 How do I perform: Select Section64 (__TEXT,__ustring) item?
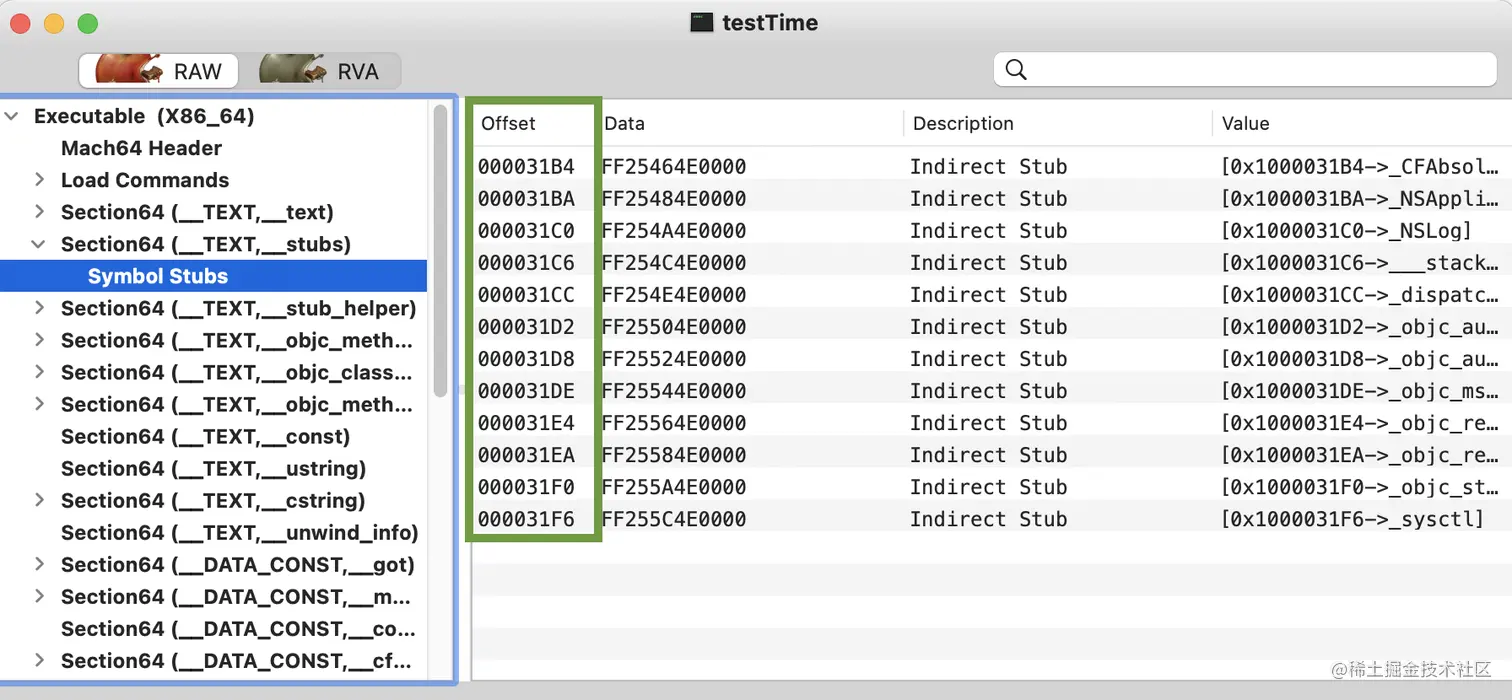(214, 468)
